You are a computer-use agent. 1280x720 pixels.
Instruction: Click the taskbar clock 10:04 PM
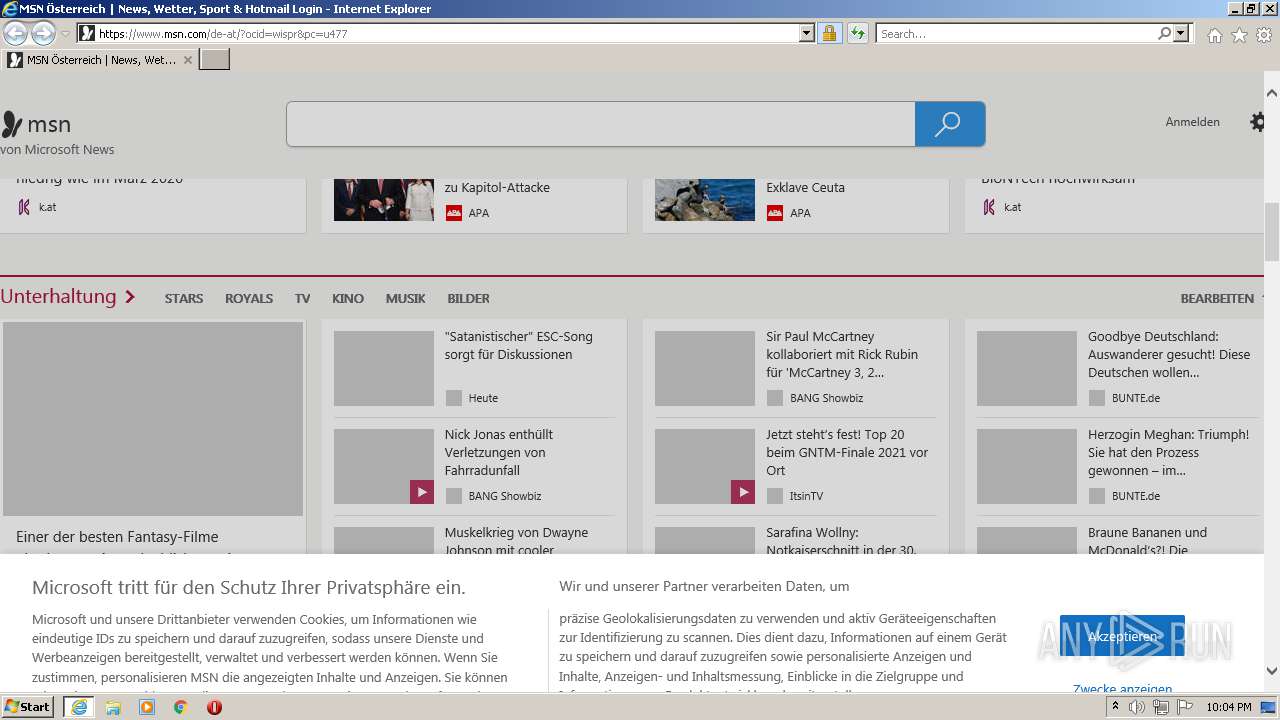click(x=1229, y=707)
